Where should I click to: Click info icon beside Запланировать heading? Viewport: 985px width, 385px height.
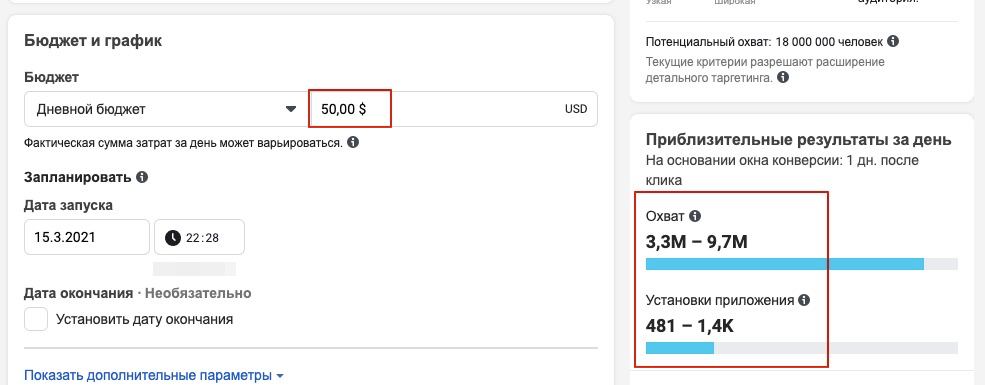tap(142, 177)
